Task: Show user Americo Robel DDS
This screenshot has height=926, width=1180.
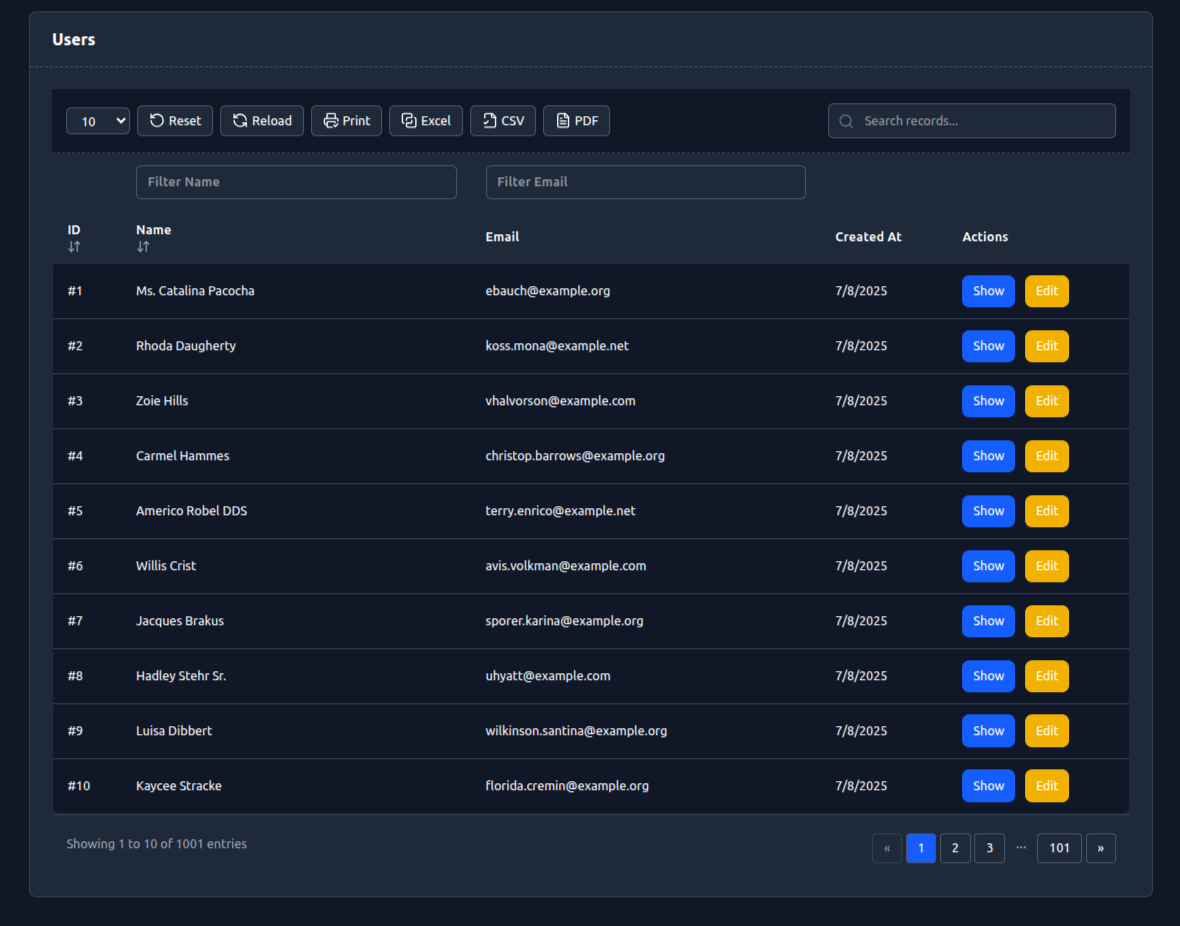Action: pyautogui.click(x=988, y=511)
